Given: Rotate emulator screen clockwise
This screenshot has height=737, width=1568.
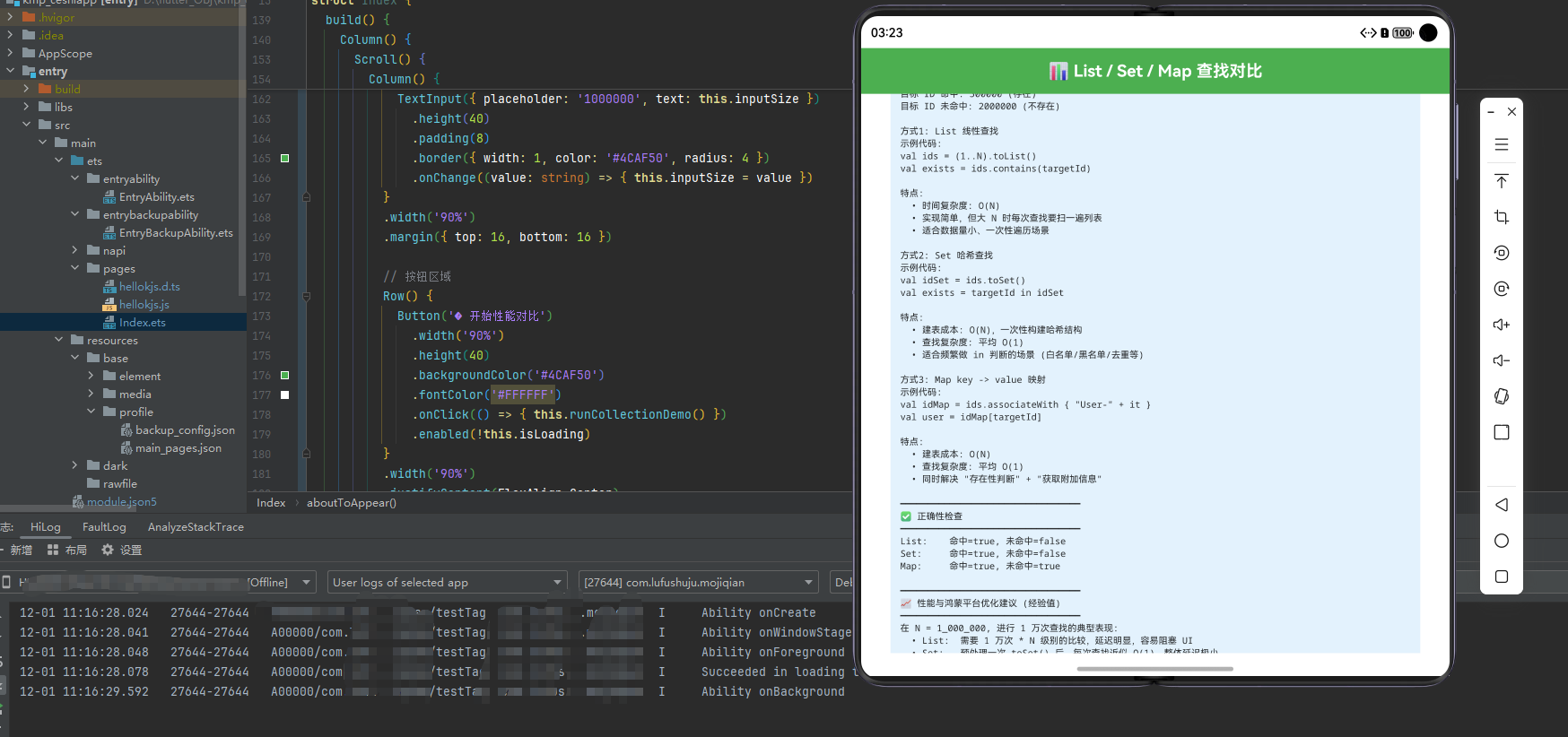Looking at the screenshot, I should pyautogui.click(x=1502, y=289).
